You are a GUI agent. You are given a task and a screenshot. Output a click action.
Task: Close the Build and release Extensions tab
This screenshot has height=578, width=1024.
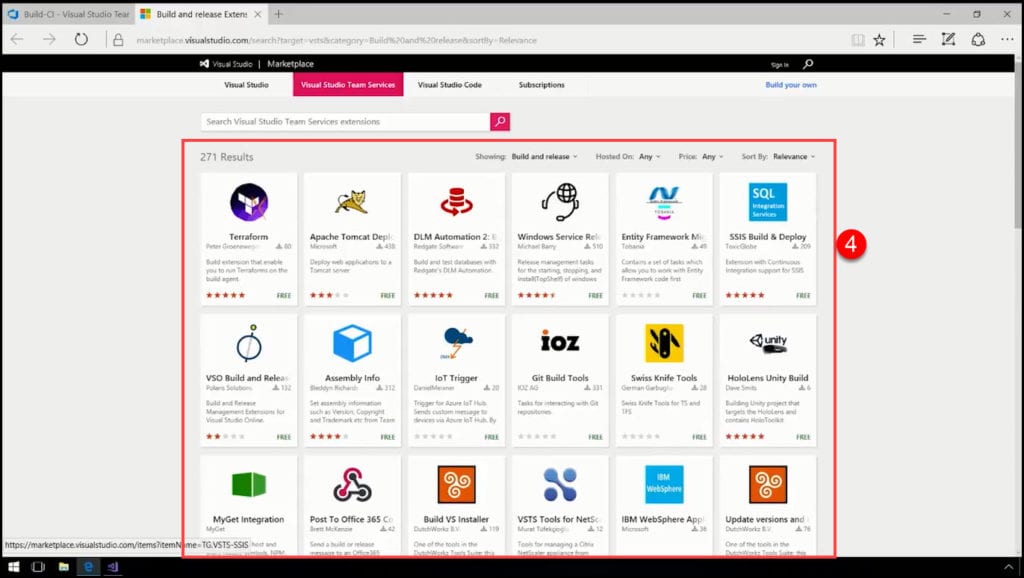tap(257, 14)
